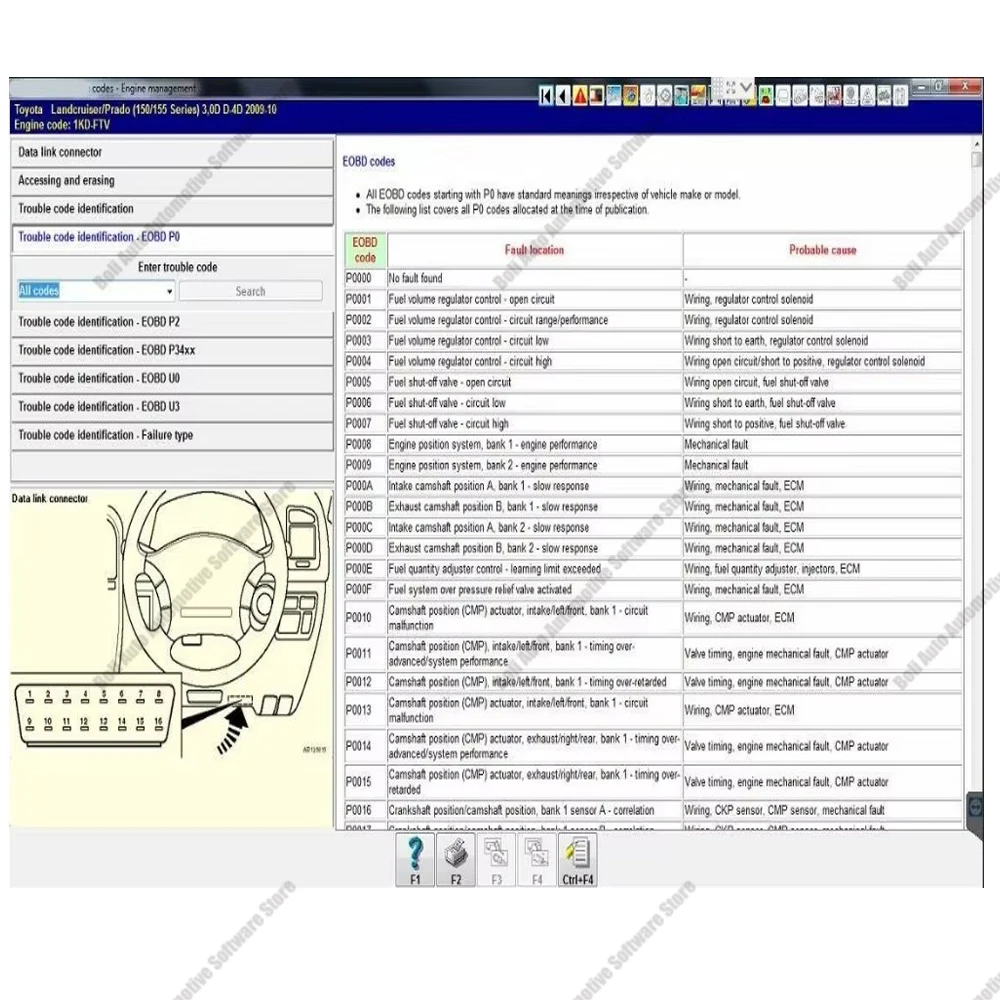Screen dimensions: 1000x1000
Task: Click the downward chevron in the floating overlay
Action: [x=746, y=87]
